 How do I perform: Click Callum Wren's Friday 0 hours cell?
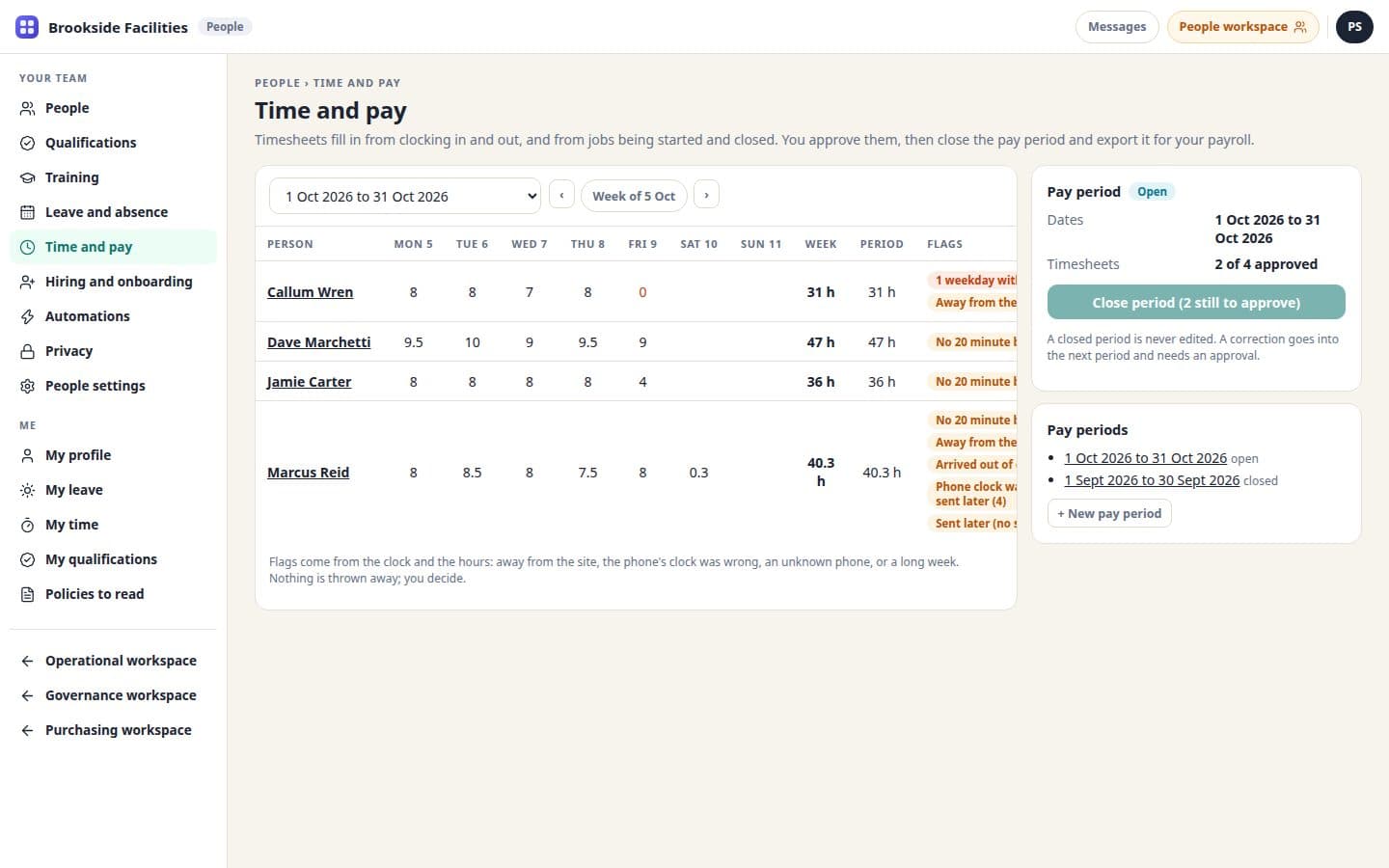click(x=642, y=292)
